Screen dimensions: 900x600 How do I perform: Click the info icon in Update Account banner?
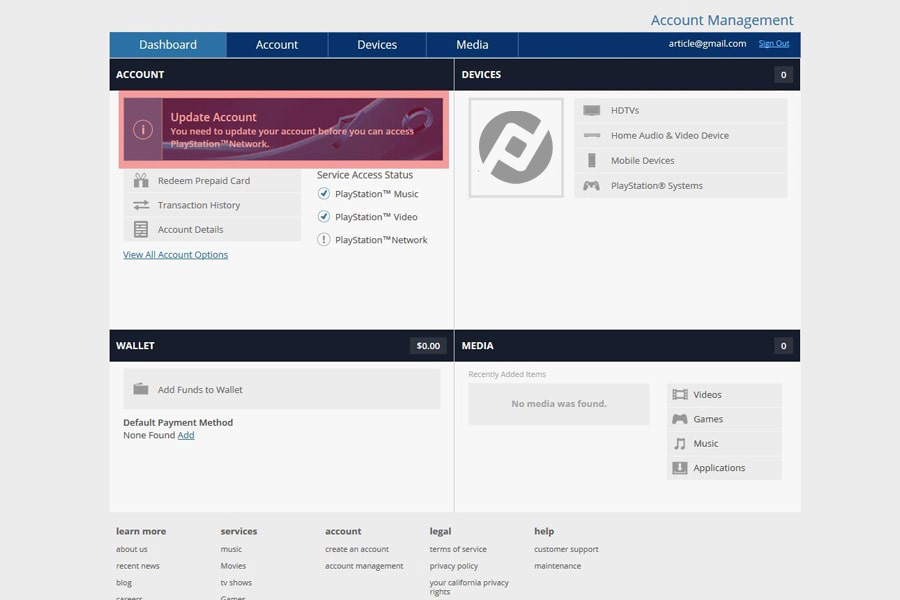coord(143,129)
